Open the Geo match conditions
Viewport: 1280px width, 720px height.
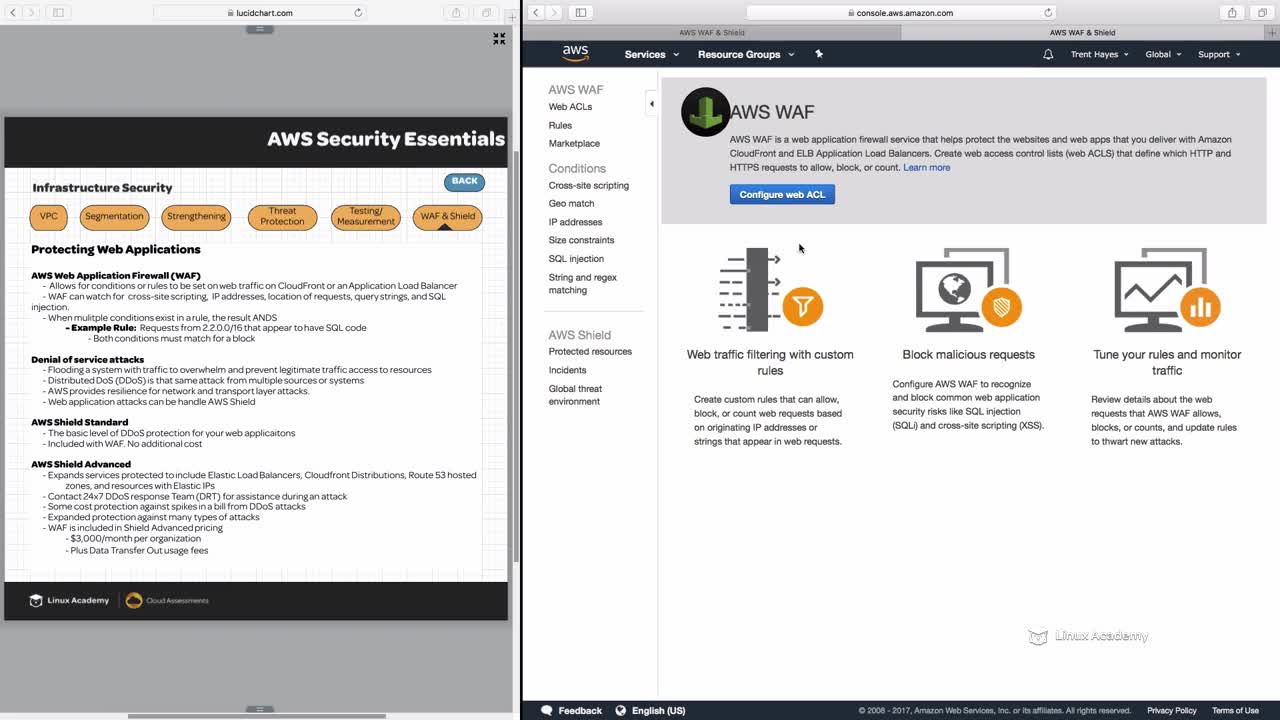tap(571, 203)
